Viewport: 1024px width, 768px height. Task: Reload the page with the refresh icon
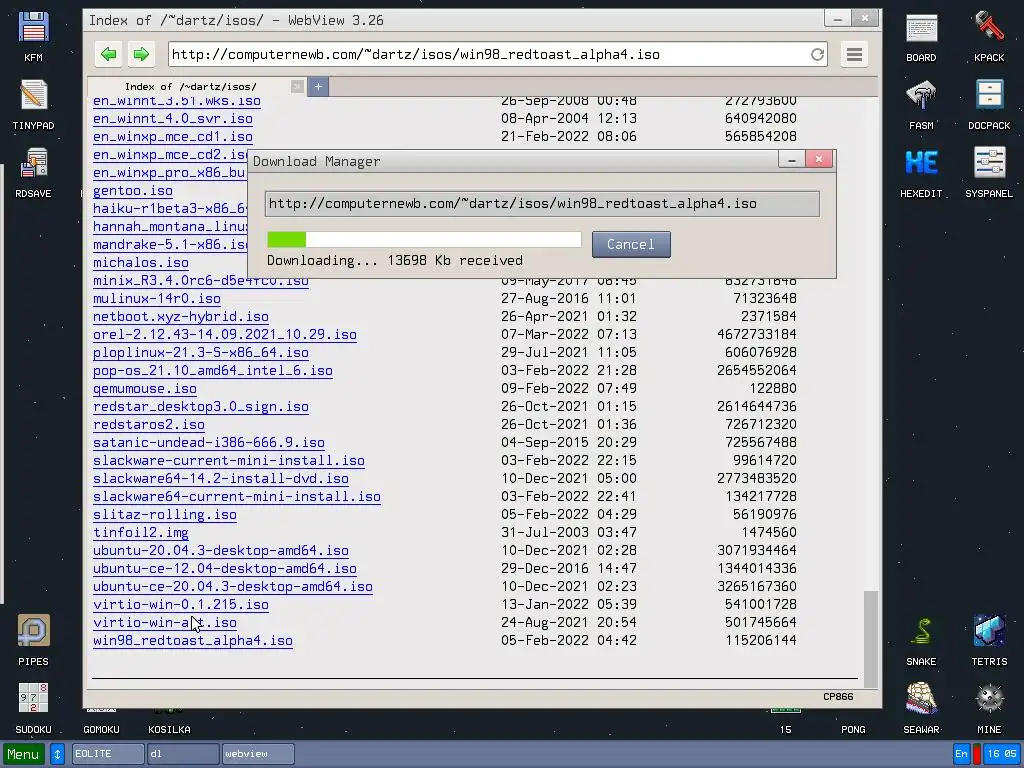(817, 54)
